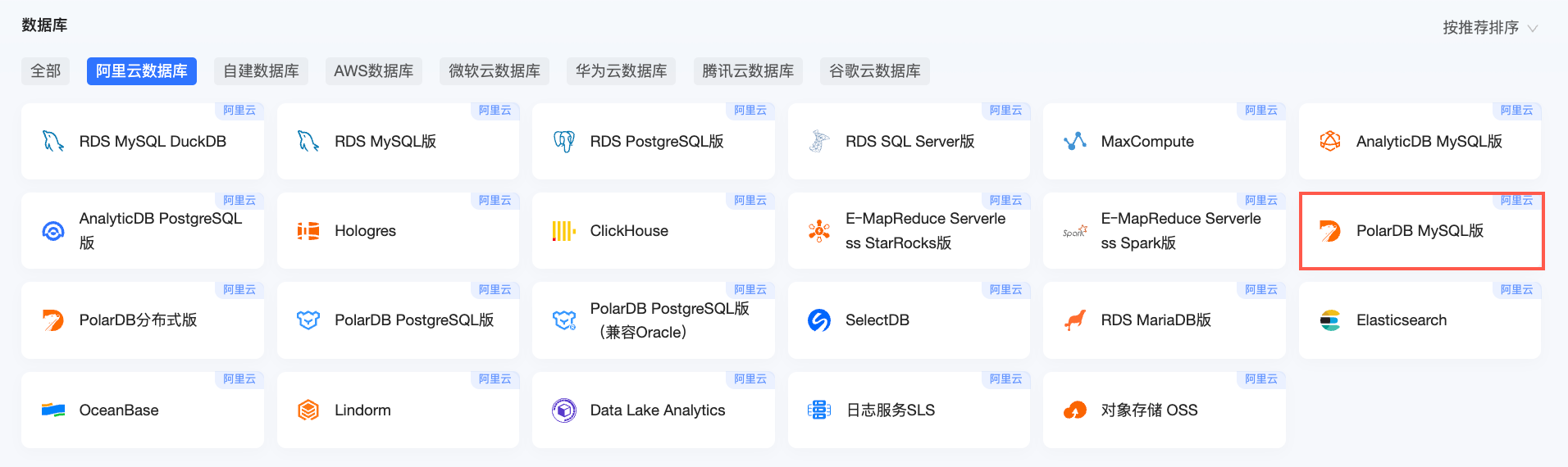
Task: Click the 阿里云 tag on MaxCompute card
Action: click(x=1261, y=111)
